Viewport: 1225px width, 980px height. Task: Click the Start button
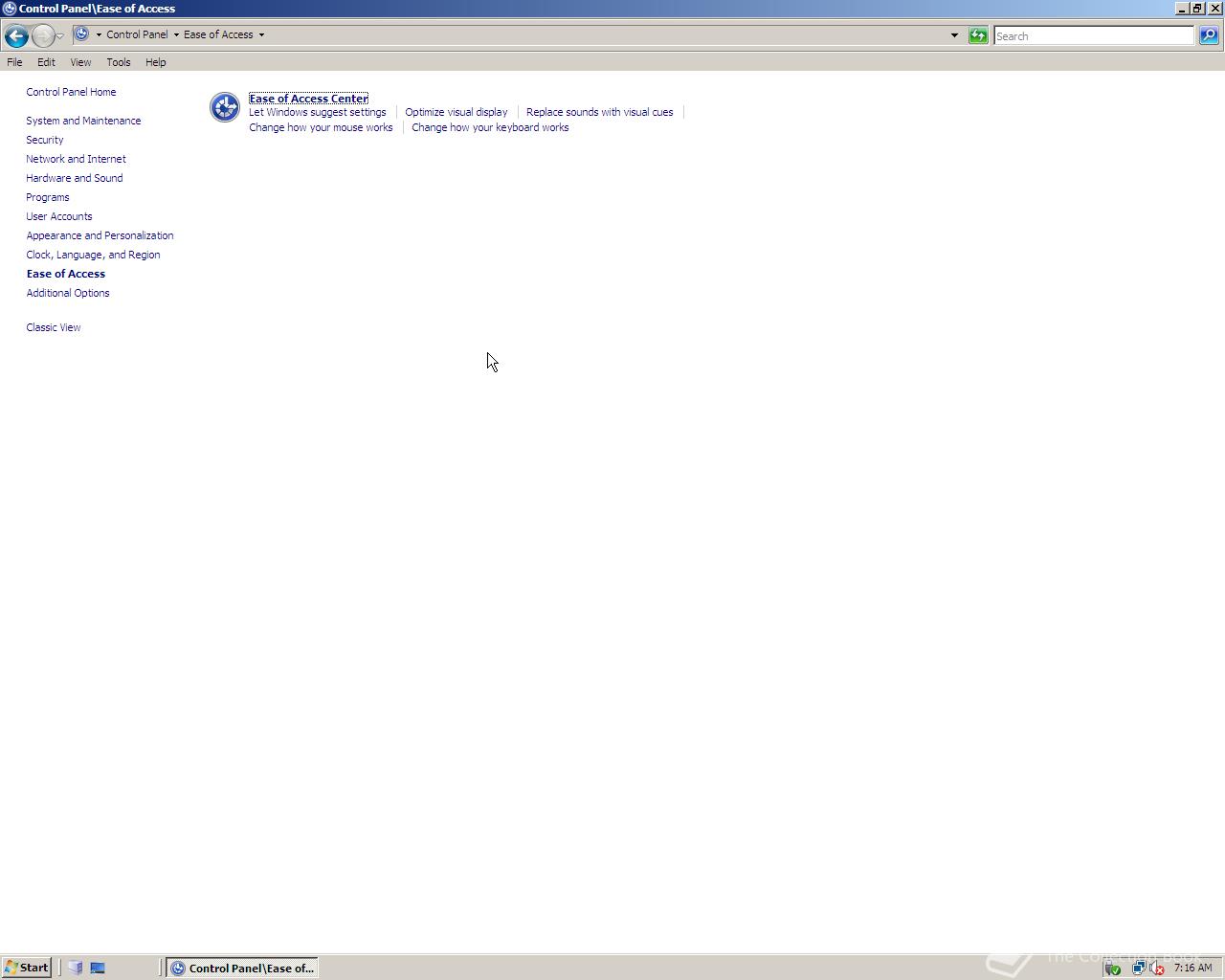point(27,968)
